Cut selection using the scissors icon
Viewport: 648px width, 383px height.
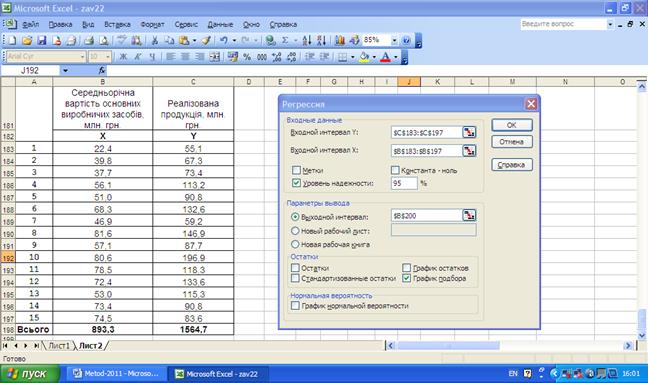tap(155, 40)
